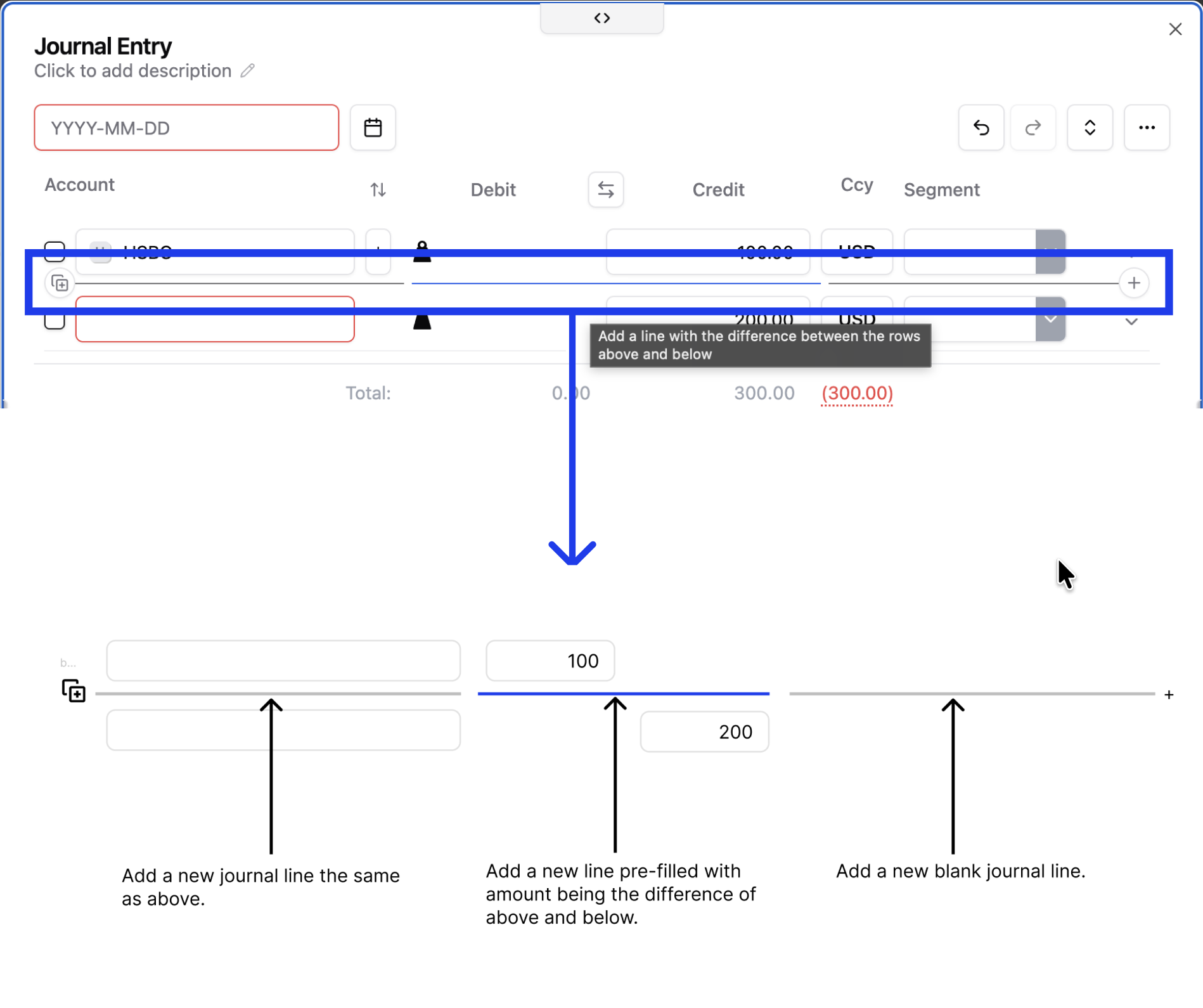The height and width of the screenshot is (1008, 1203).
Task: Close the Journal Entry dialog
Action: click(x=1175, y=29)
